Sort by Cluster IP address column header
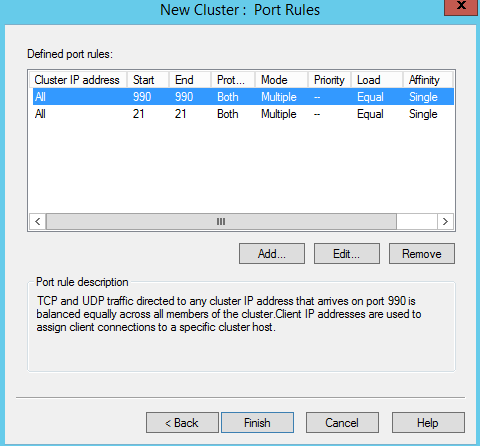This screenshot has height=446, width=480. (x=78, y=80)
